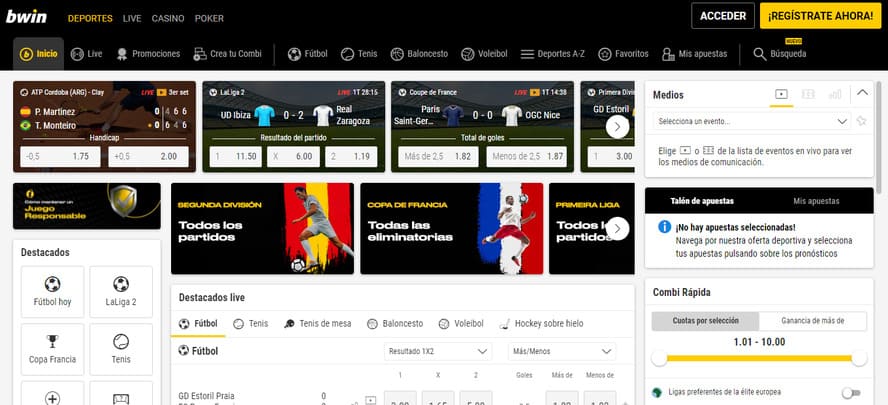Click the favorite star in Medios panel

[861, 121]
